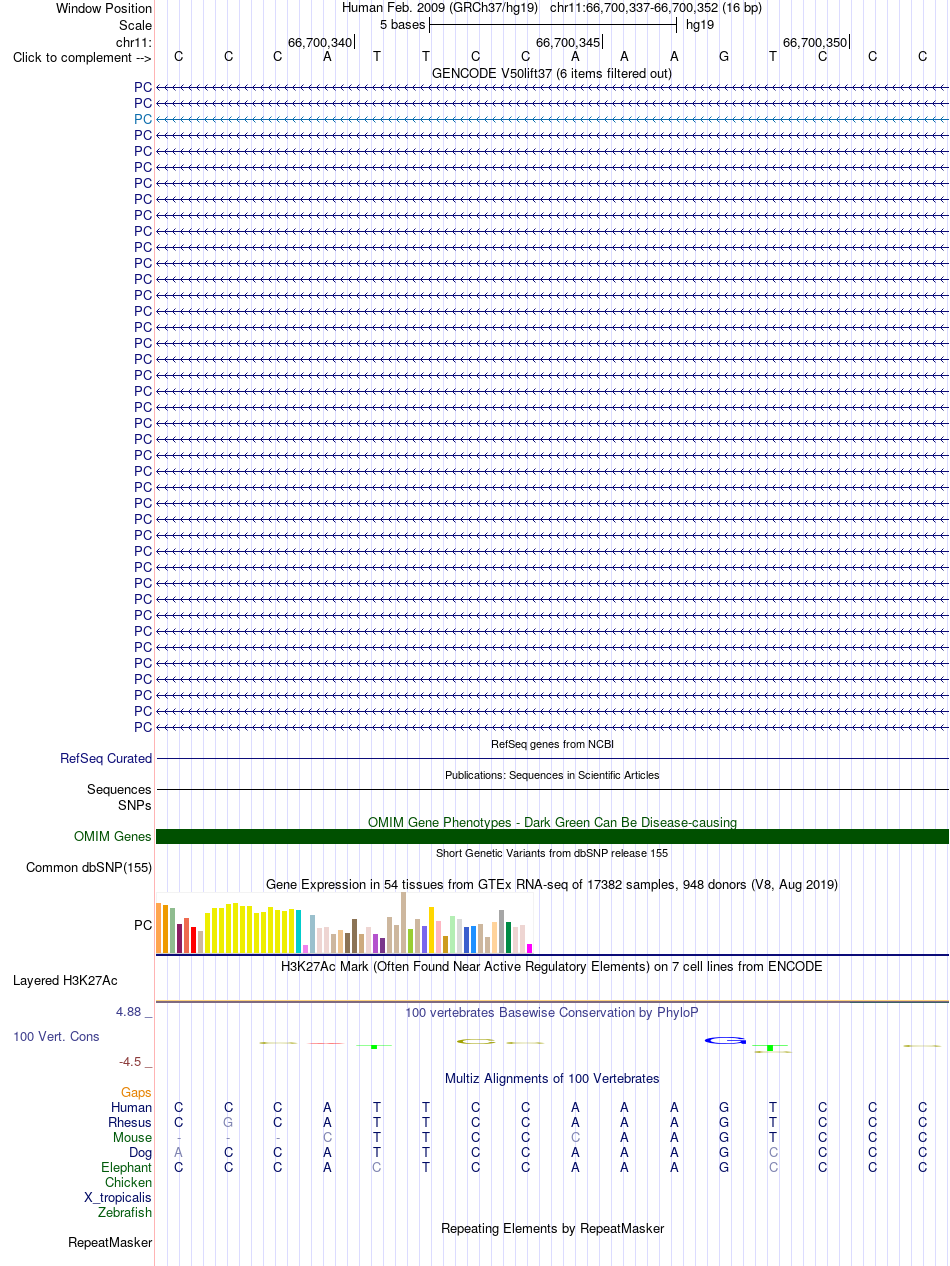Open the '100 Vert. Cons' track label
Screen dimensions: 950x1266
pos(56,1037)
